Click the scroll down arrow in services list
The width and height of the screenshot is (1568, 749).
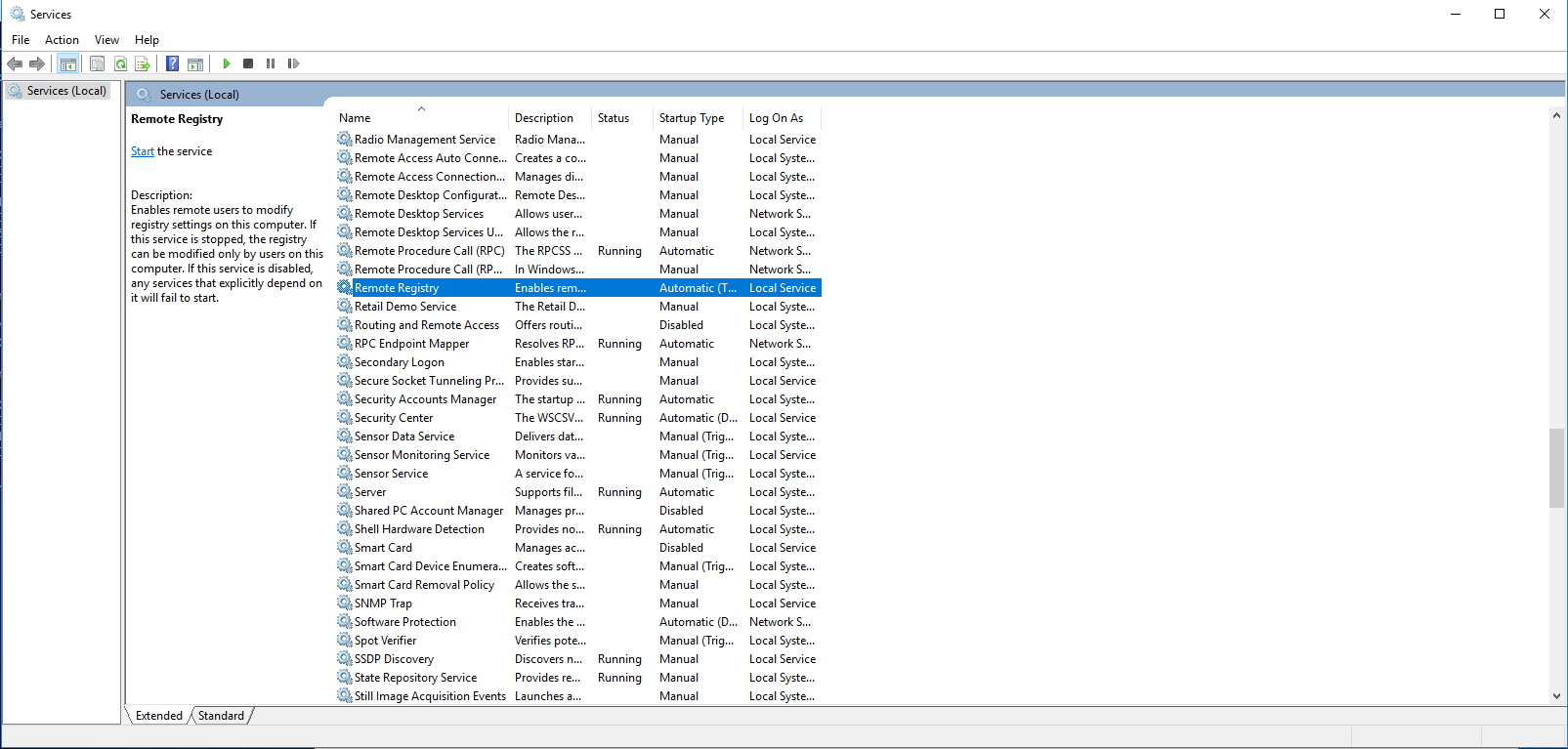[x=1556, y=696]
